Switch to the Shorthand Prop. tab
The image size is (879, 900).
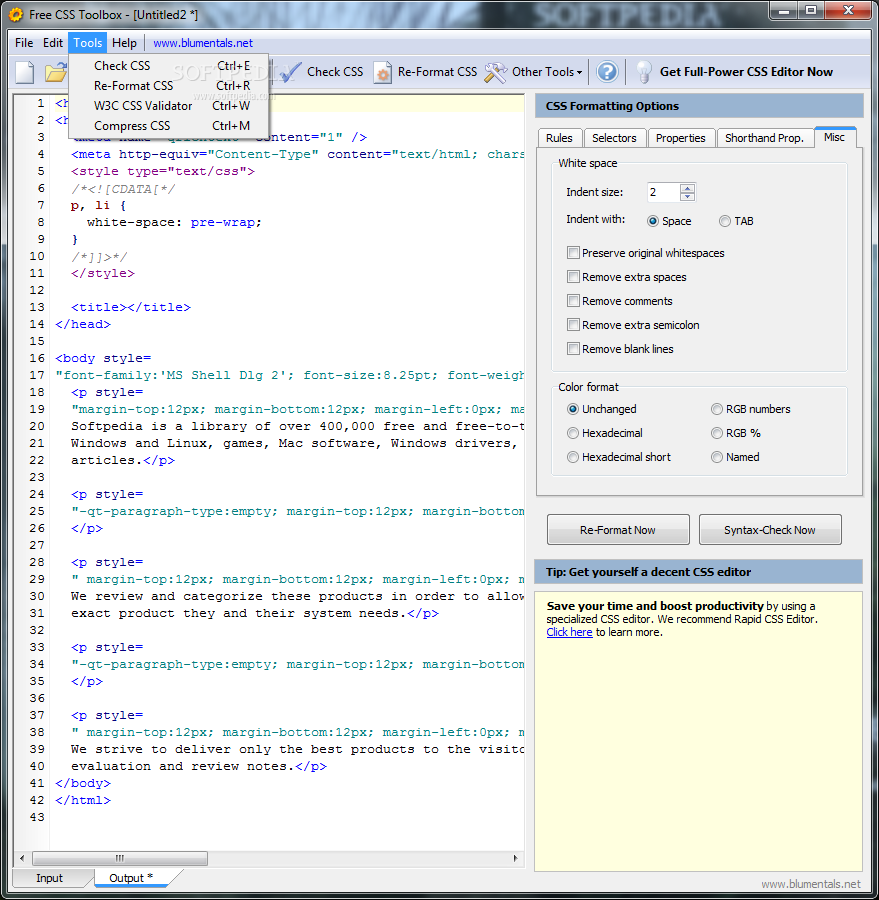764,138
